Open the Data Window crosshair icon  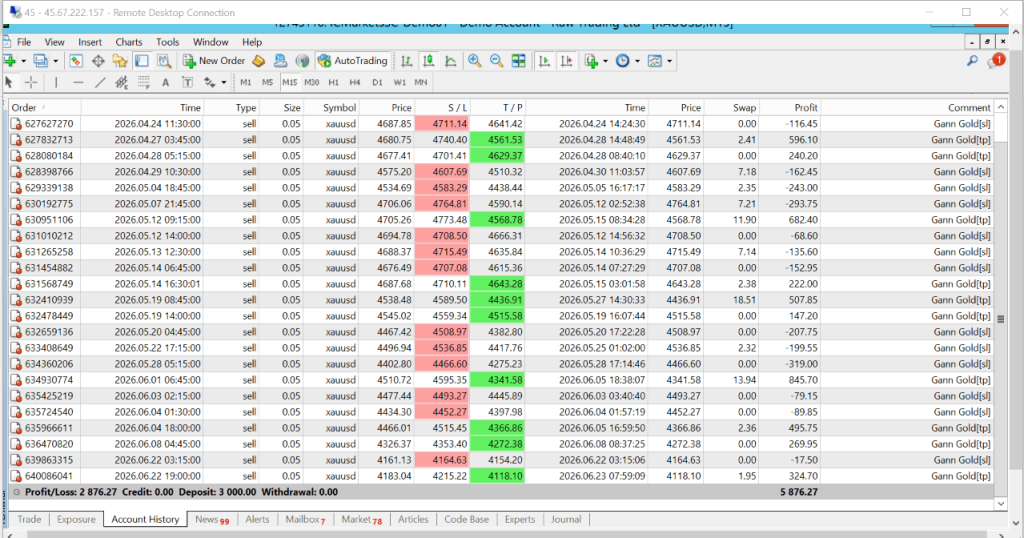click(x=98, y=61)
